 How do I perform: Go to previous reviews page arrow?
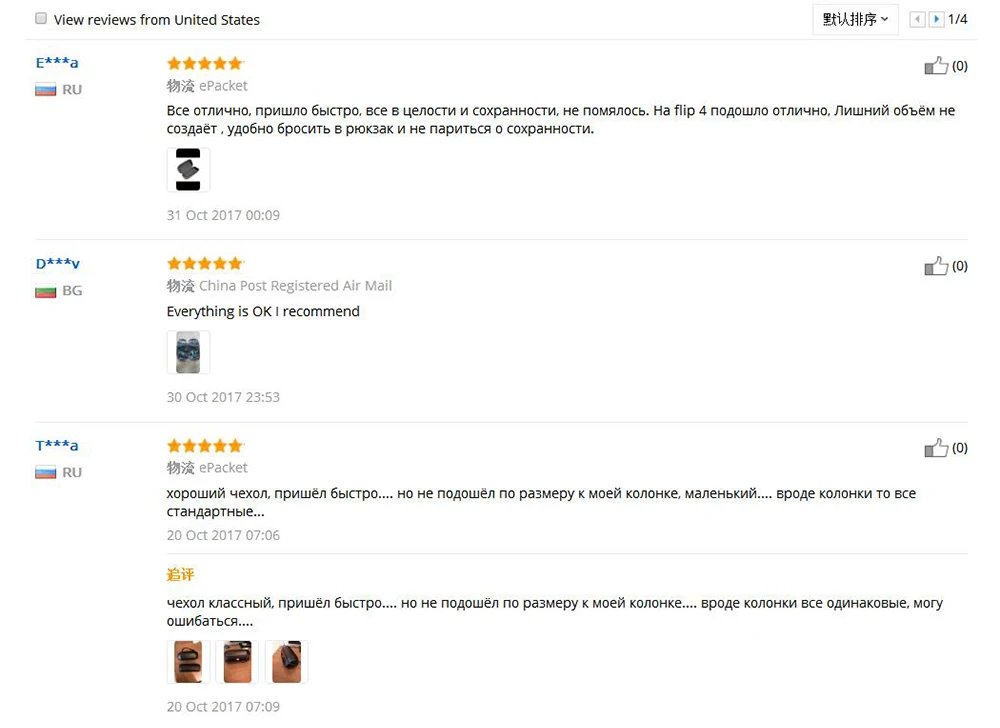pos(917,19)
